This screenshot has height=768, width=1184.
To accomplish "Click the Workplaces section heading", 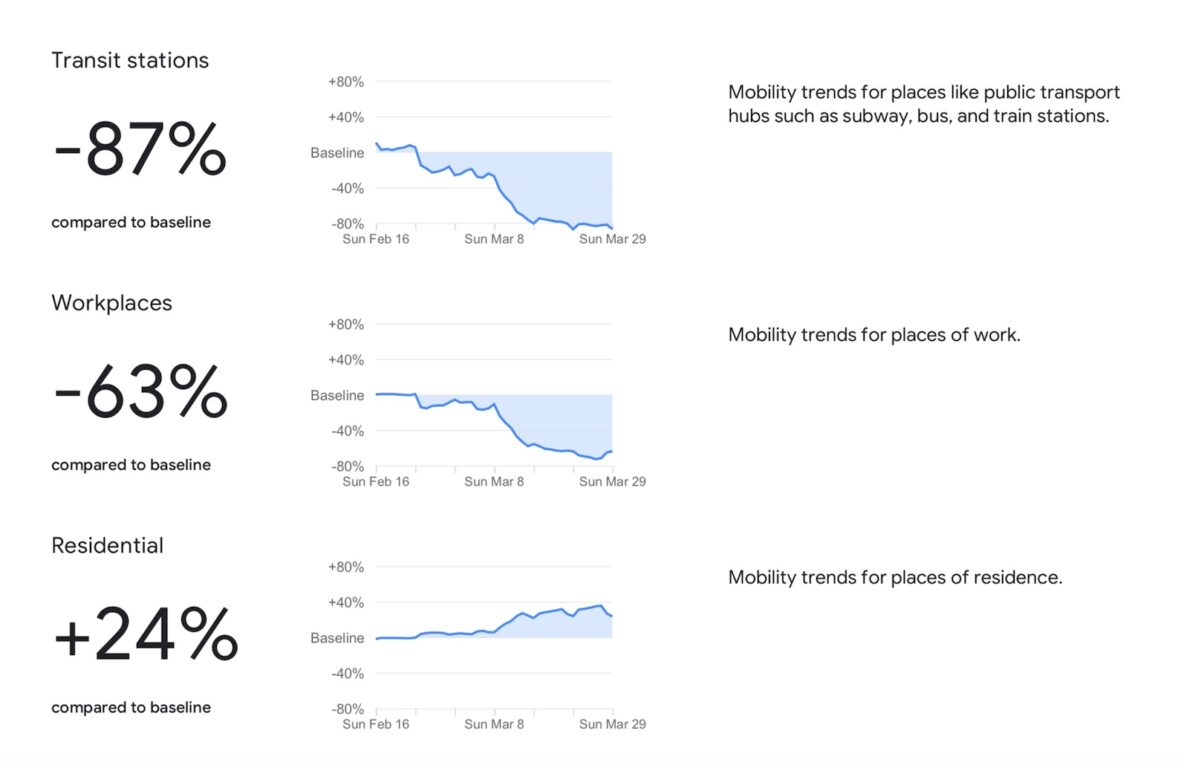I will [x=112, y=303].
